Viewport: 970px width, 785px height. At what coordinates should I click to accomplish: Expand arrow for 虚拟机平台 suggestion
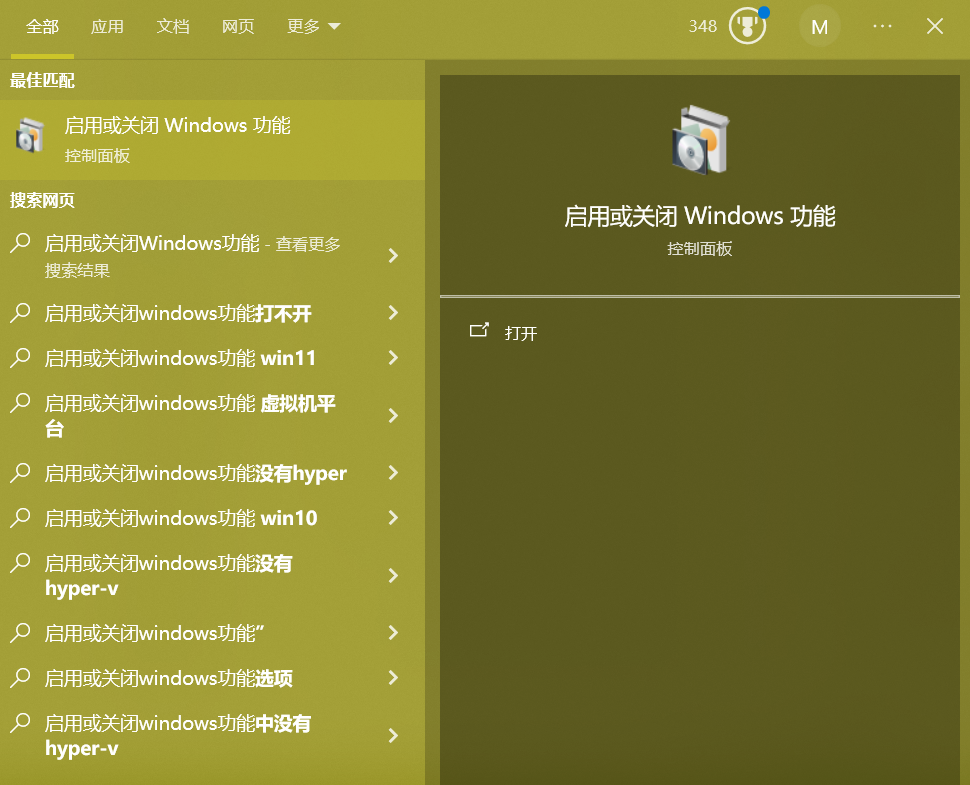(x=393, y=415)
